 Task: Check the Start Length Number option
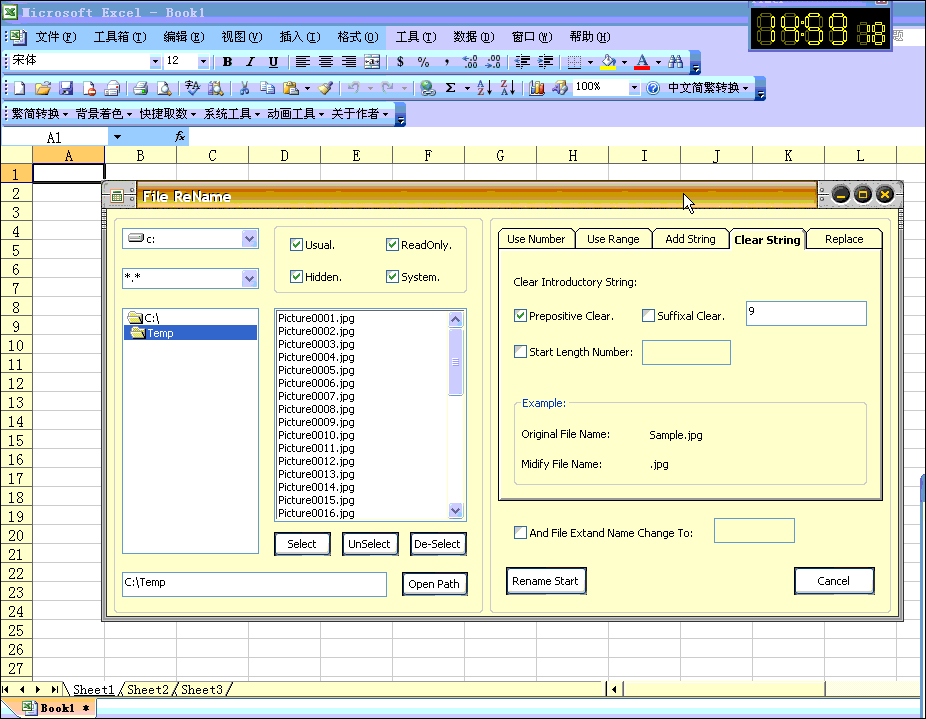pyautogui.click(x=520, y=352)
